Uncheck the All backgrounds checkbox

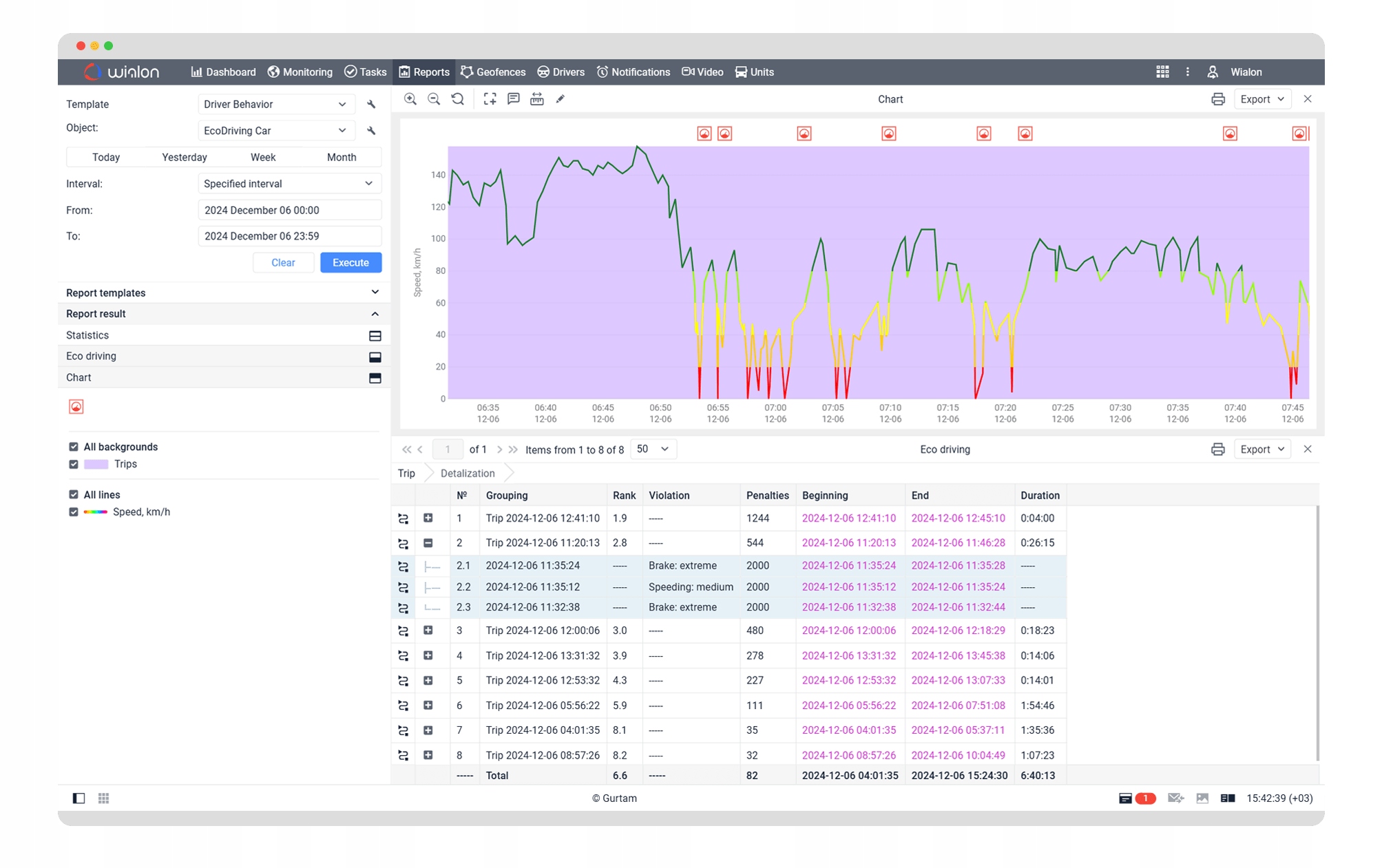pos(74,447)
